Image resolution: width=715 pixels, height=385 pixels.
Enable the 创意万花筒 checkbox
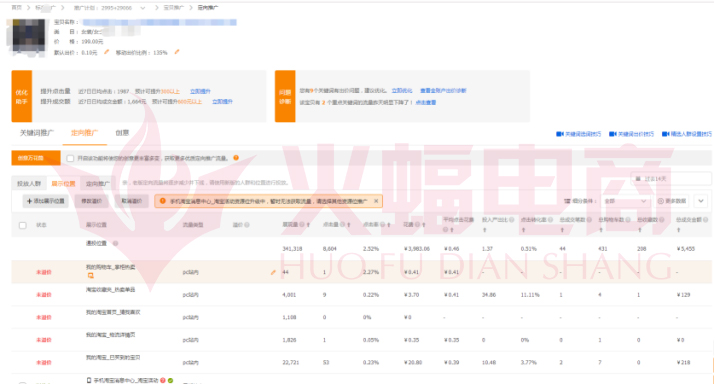pyautogui.click(x=70, y=158)
